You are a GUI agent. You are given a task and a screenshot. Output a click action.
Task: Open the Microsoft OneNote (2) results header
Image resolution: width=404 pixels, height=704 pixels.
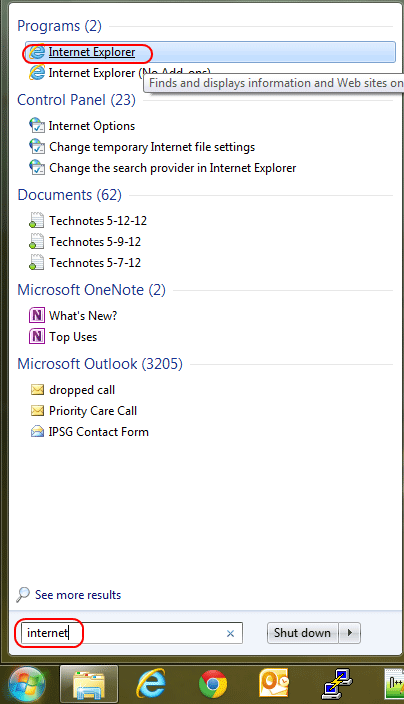tap(92, 290)
